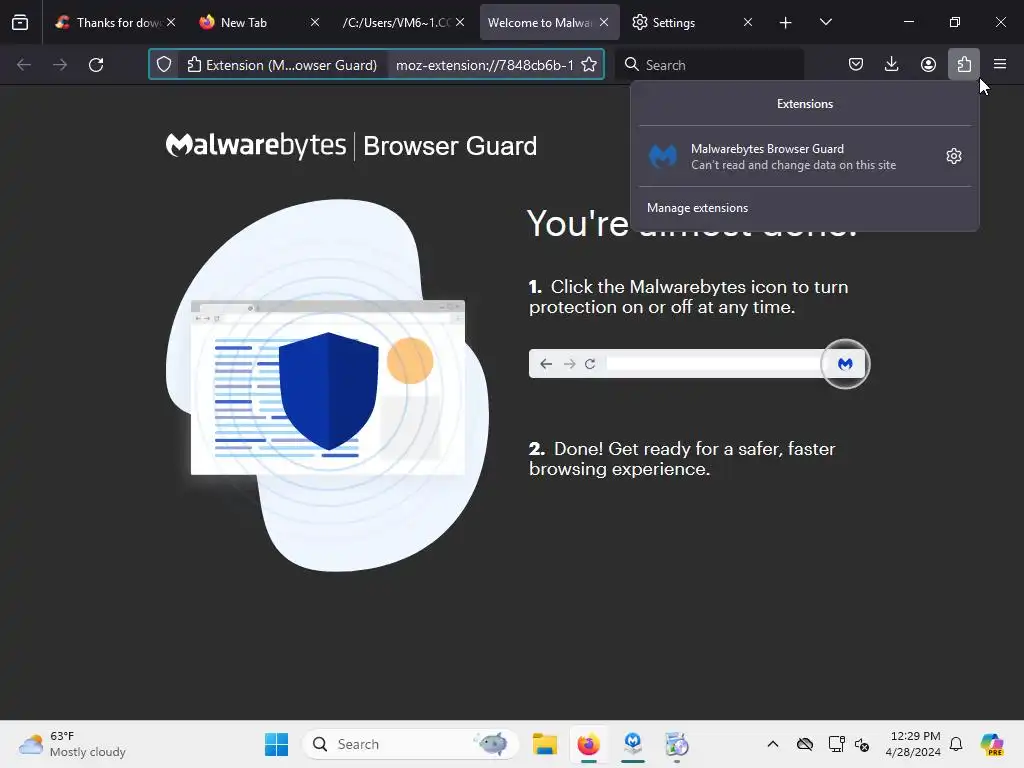This screenshot has height=768, width=1024.
Task: Click the Malwarebytes Browser Guard logo
Action: click(351, 145)
